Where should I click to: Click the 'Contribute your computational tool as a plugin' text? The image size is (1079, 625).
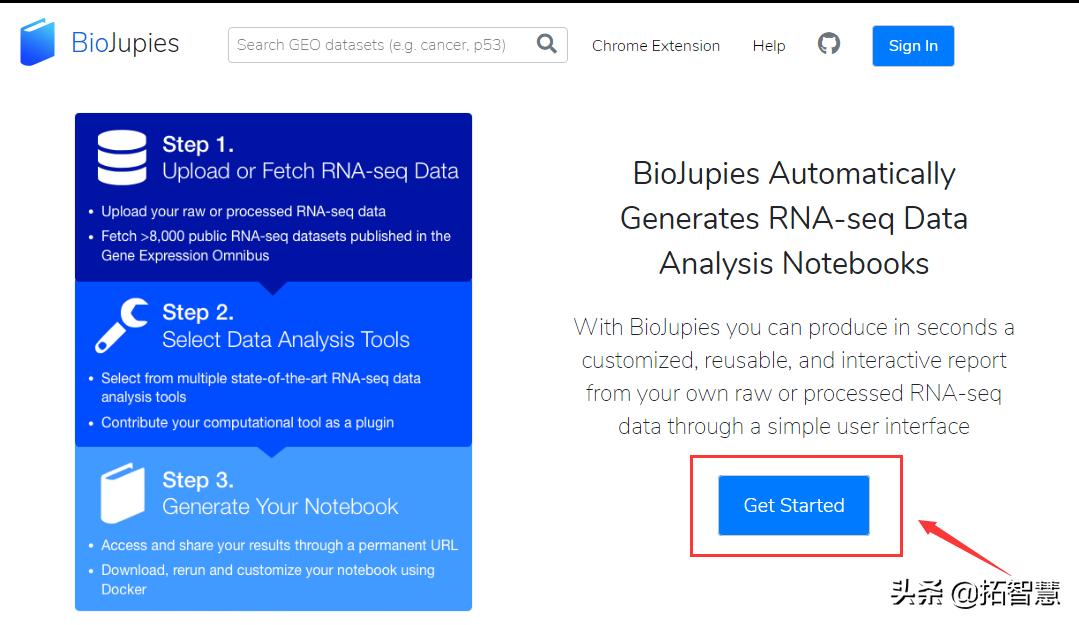[x=247, y=422]
